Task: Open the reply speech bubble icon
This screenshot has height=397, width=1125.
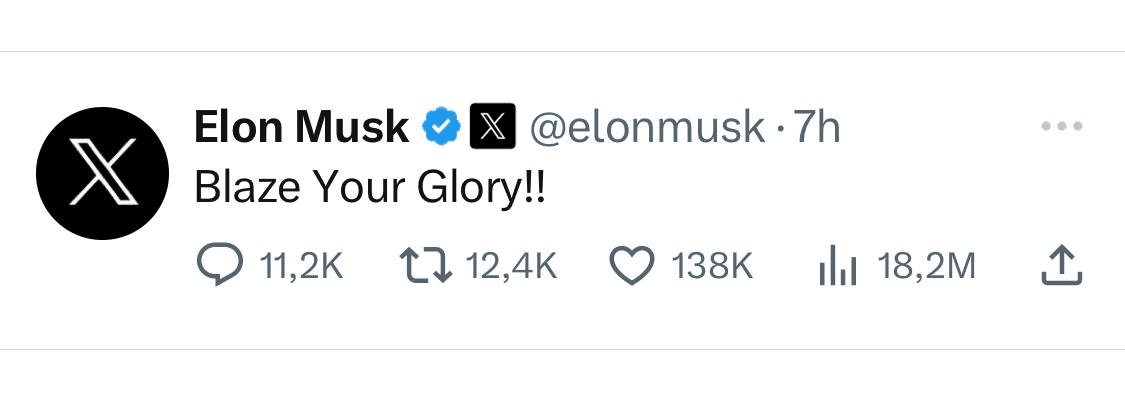Action: tap(219, 266)
